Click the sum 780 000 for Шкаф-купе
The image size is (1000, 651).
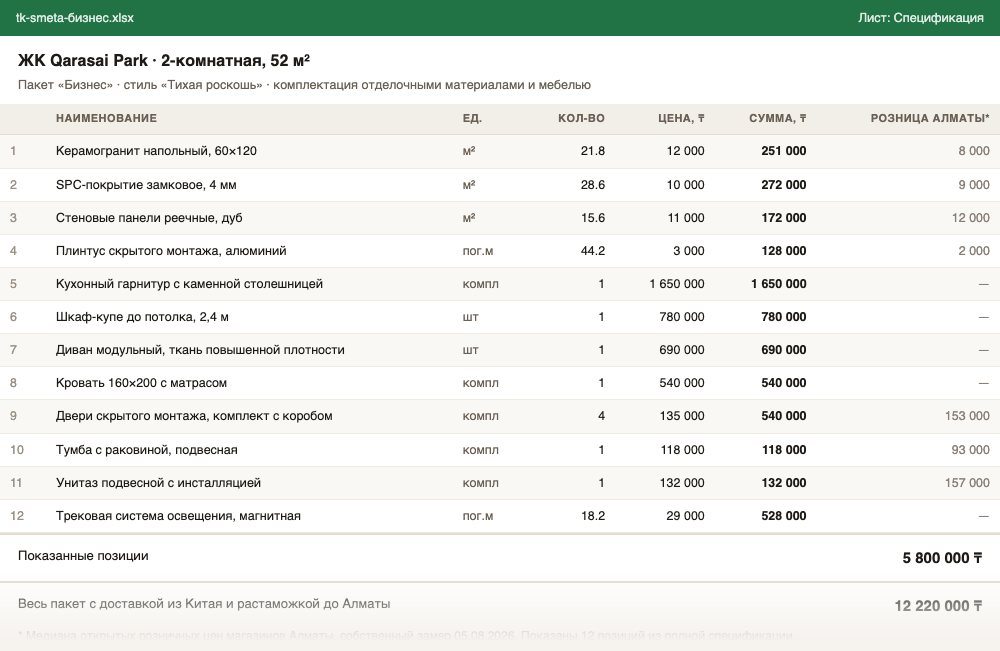784,317
